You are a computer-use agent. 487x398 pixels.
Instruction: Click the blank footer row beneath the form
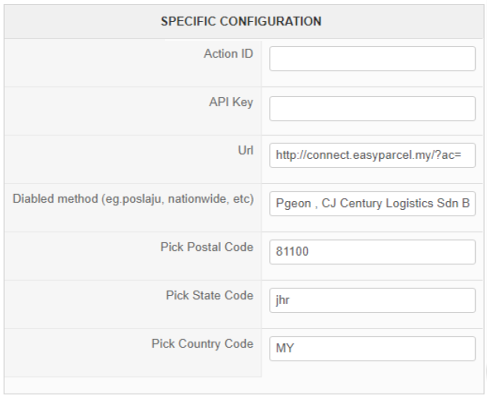click(244, 386)
